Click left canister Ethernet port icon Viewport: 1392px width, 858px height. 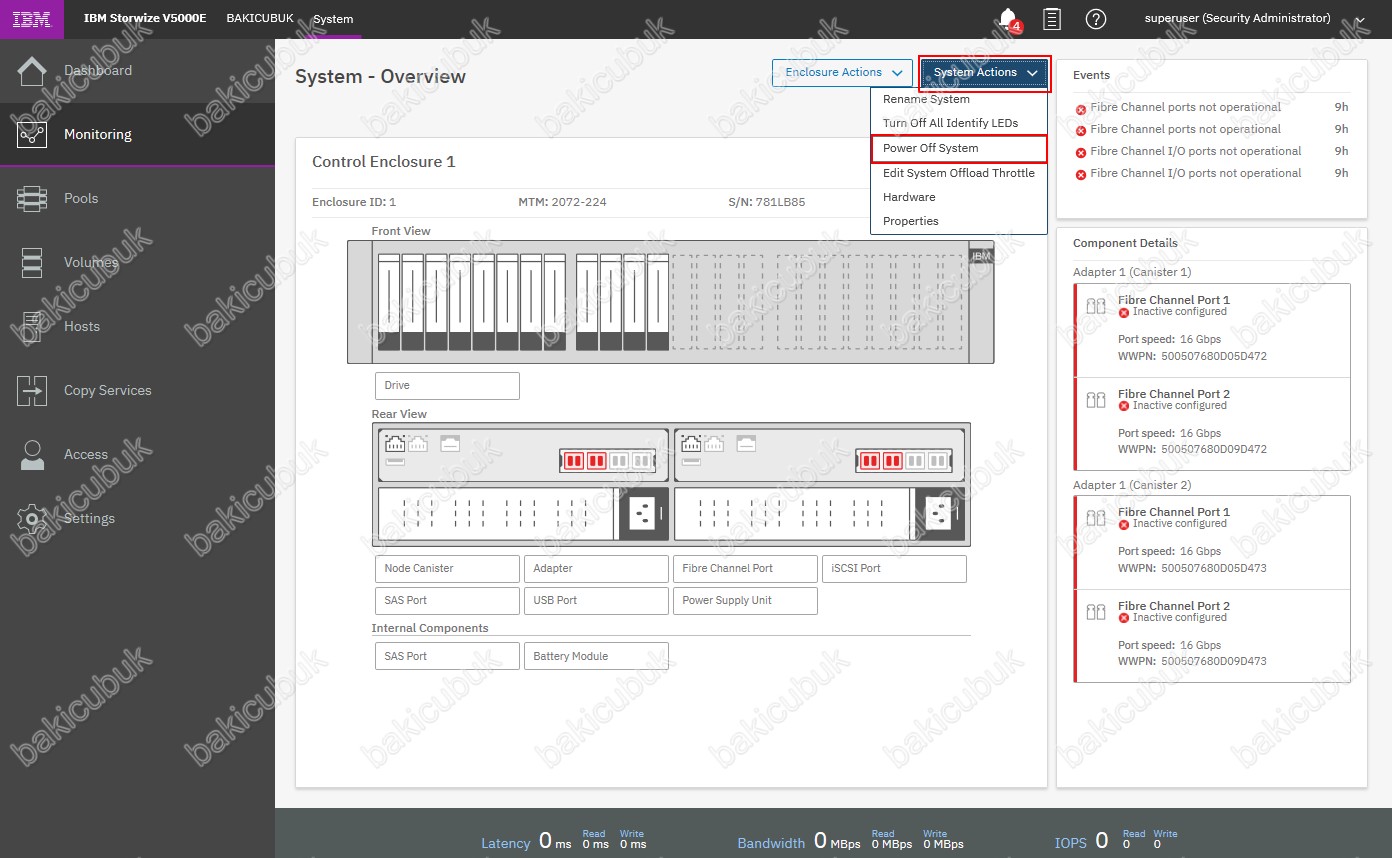click(395, 443)
